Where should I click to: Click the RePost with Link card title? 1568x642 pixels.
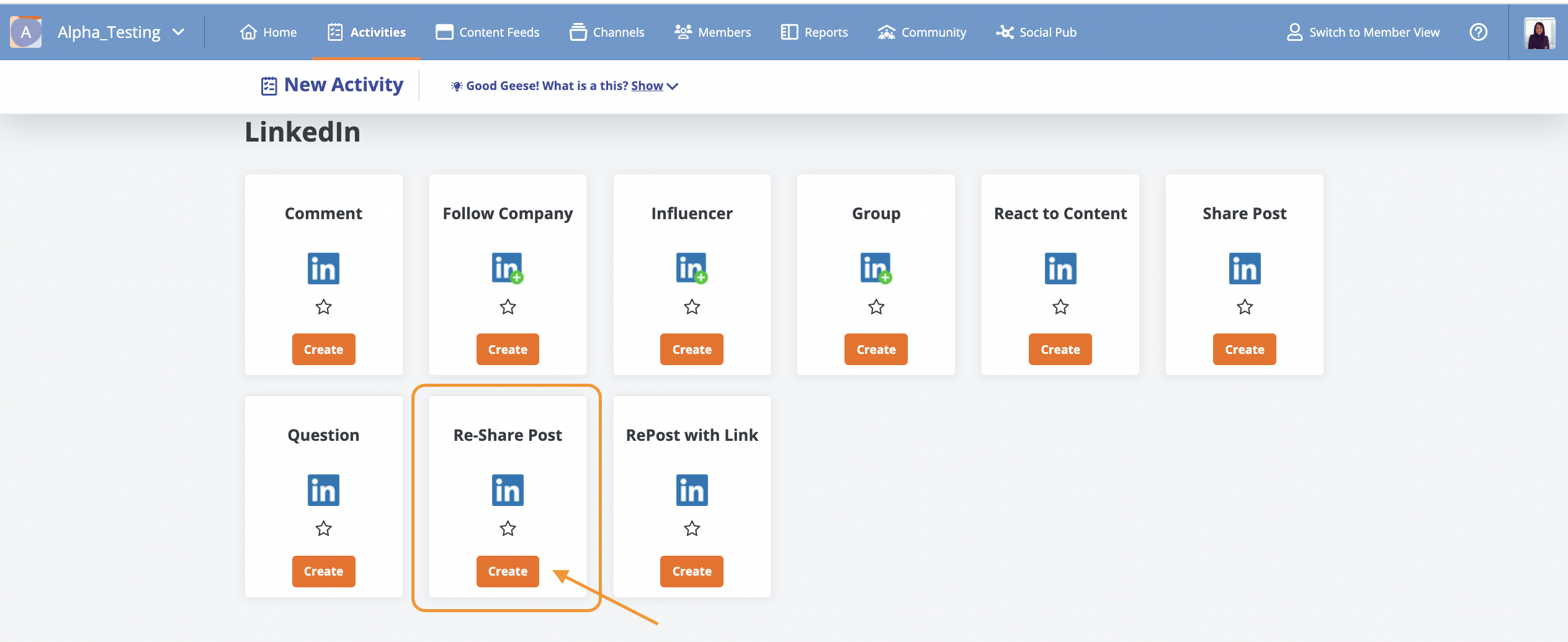(x=692, y=435)
